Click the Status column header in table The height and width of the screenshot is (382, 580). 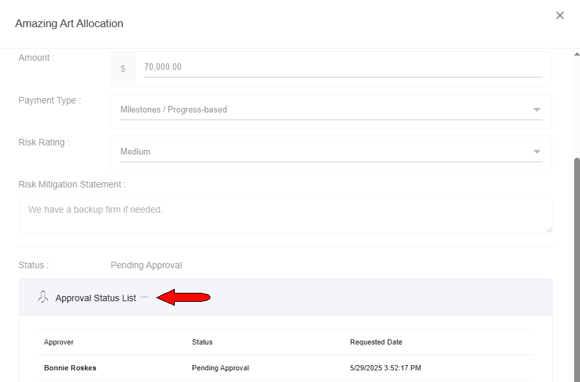tap(202, 342)
